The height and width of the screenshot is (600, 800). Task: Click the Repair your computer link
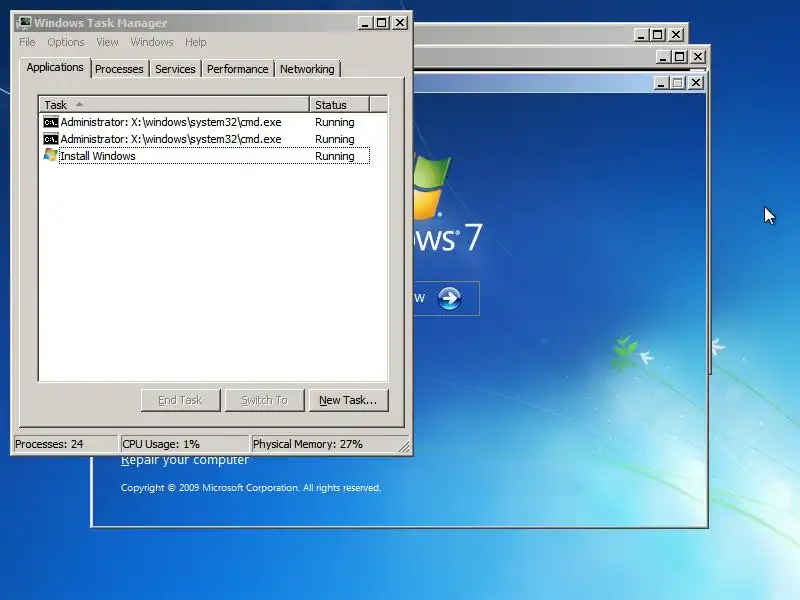[185, 460]
